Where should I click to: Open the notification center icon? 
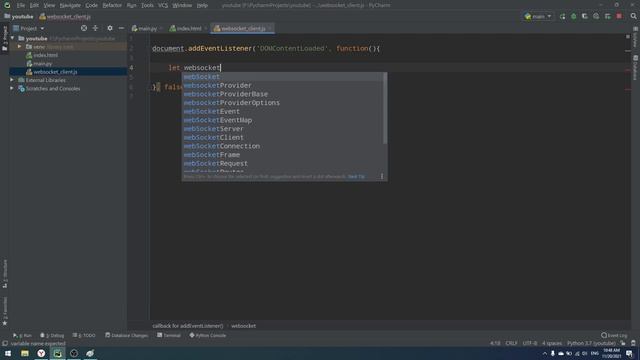click(629, 353)
